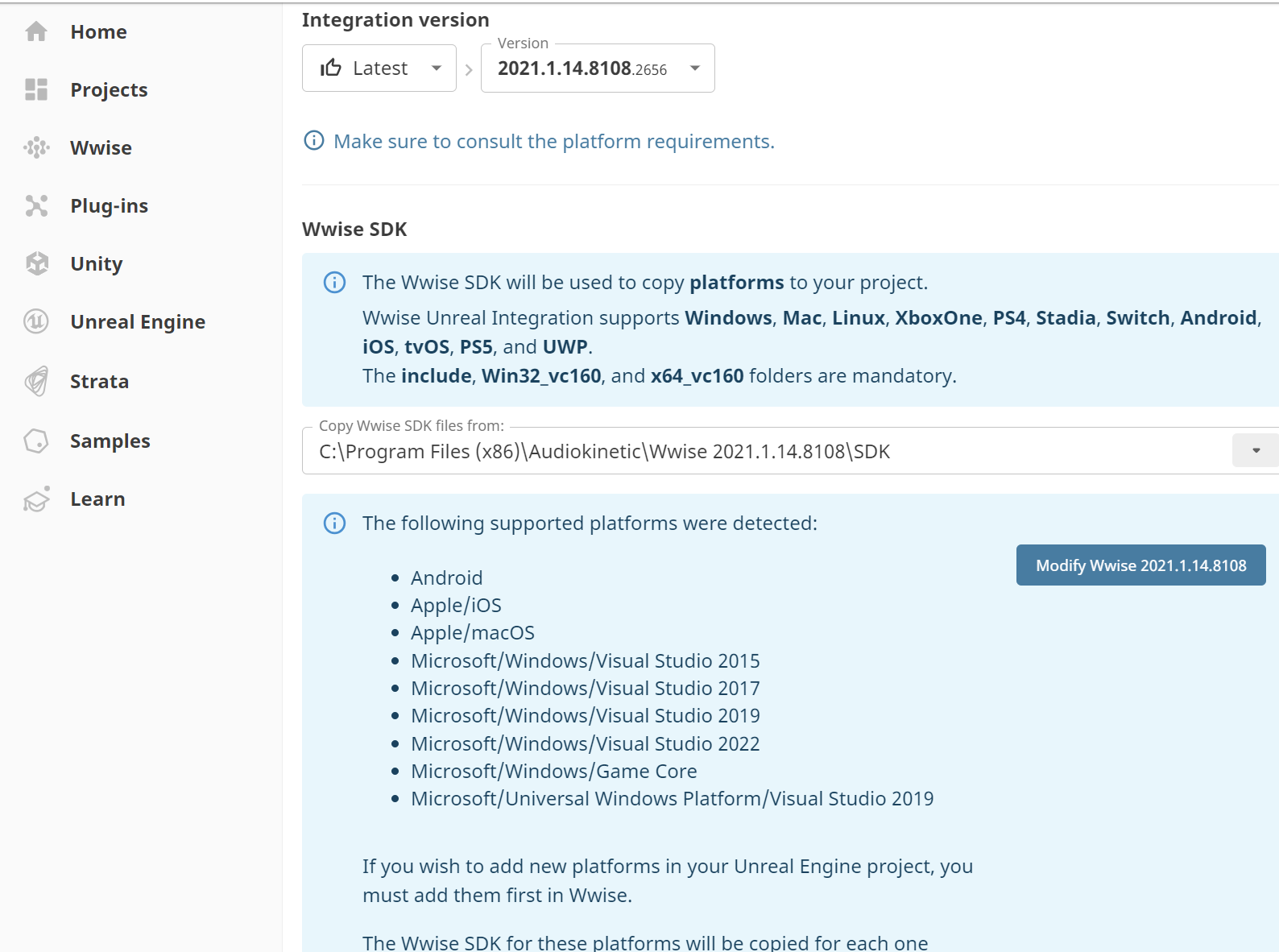Open the Latest release channel dropdown
Screen dimensions: 1279x952
coord(379,68)
